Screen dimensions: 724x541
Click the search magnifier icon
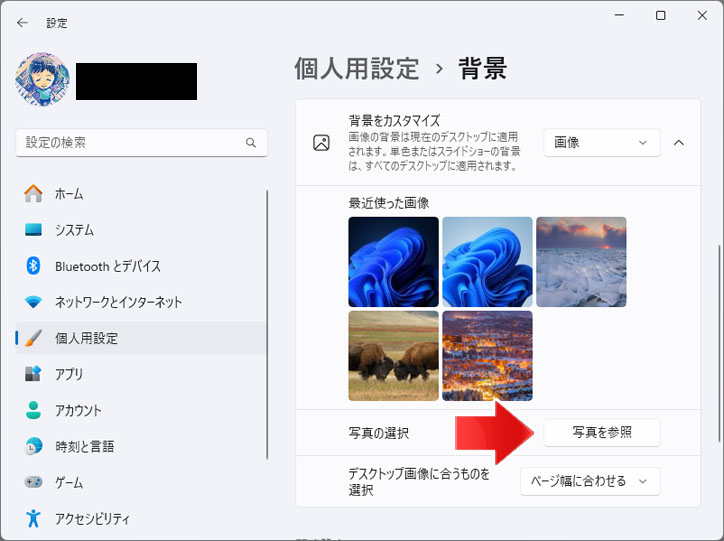(x=251, y=143)
